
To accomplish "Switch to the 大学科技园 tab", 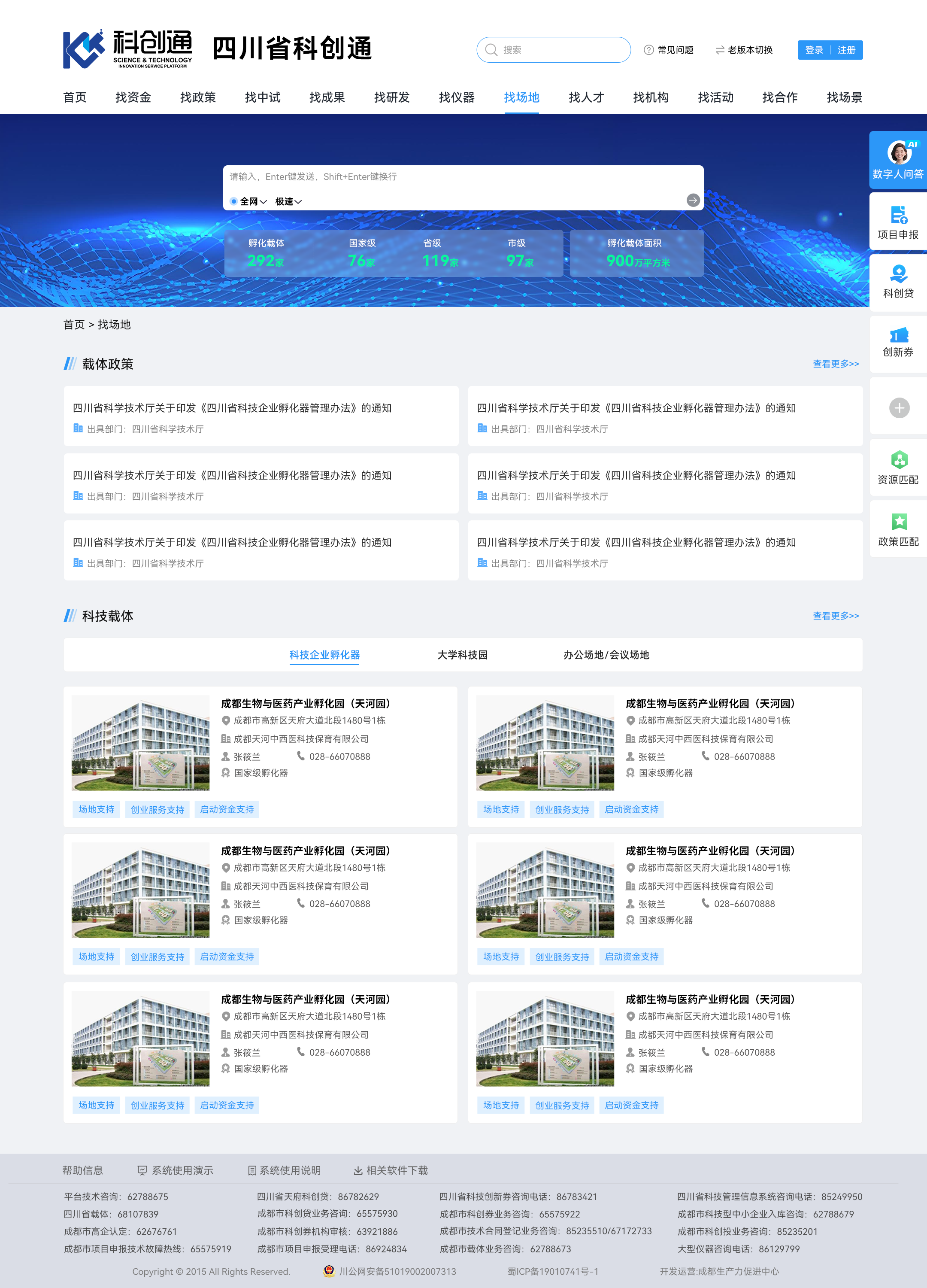I will 463,655.
